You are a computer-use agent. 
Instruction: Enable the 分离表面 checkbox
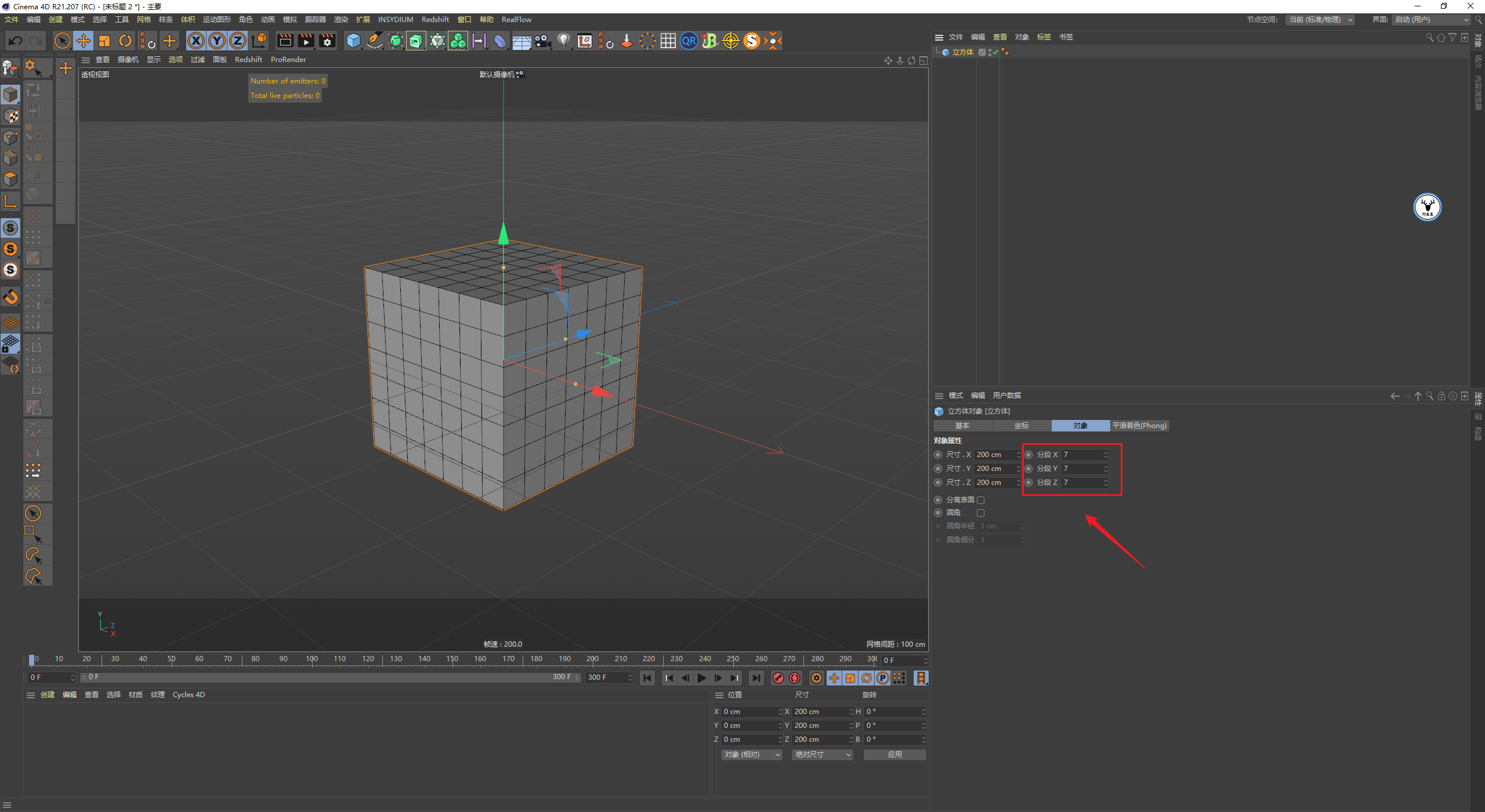point(981,500)
